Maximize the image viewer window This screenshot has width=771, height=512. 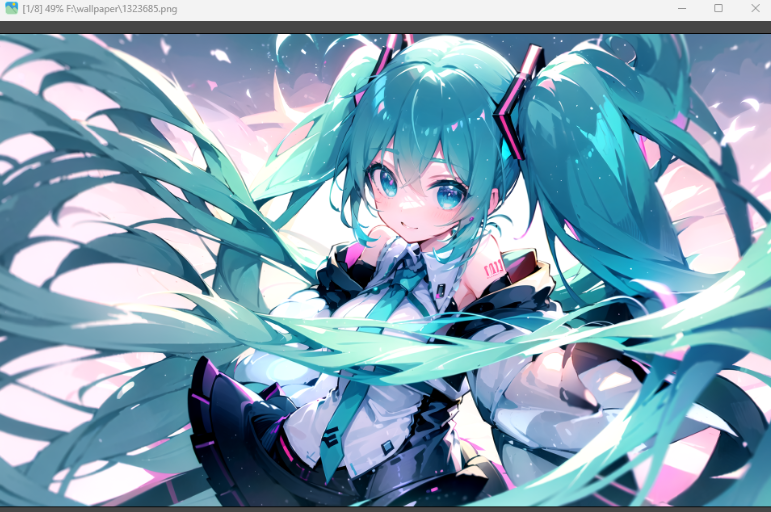(x=718, y=8)
